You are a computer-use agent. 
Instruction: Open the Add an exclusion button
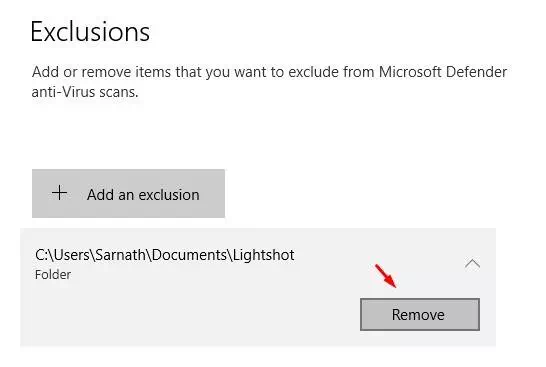point(128,194)
